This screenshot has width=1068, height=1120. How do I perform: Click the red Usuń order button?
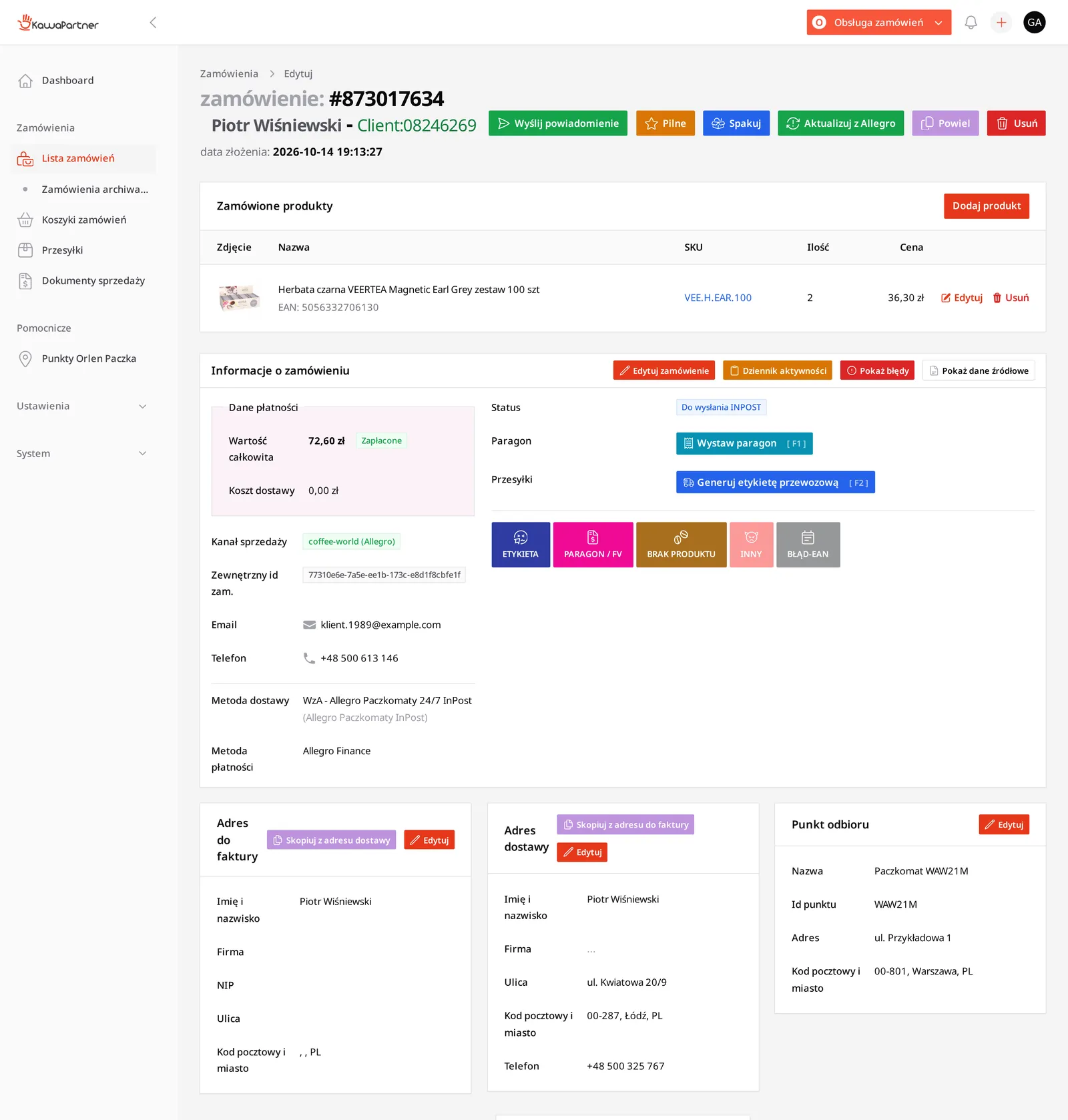coord(1017,123)
